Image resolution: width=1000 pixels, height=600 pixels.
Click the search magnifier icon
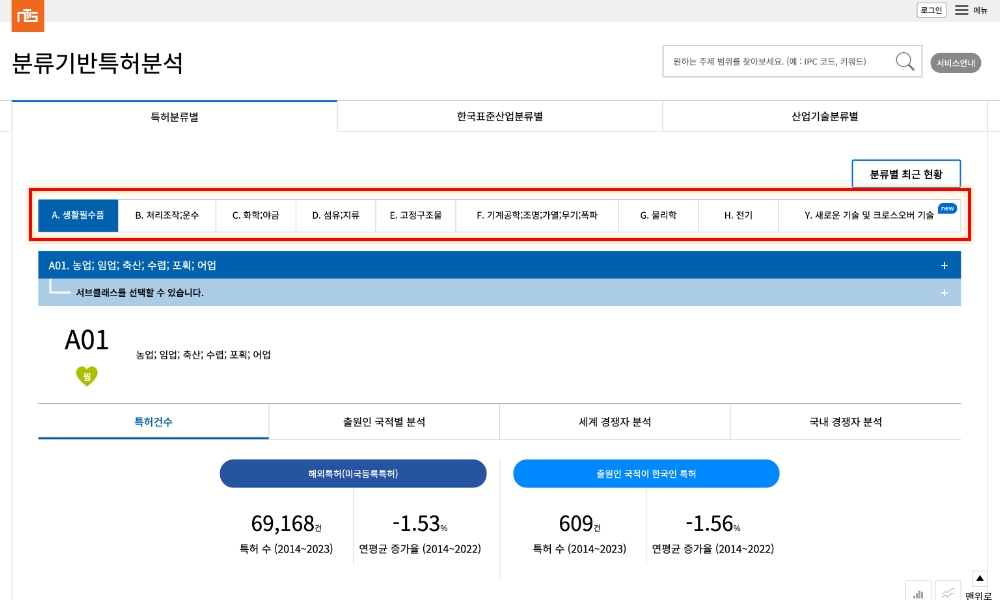pyautogui.click(x=904, y=61)
